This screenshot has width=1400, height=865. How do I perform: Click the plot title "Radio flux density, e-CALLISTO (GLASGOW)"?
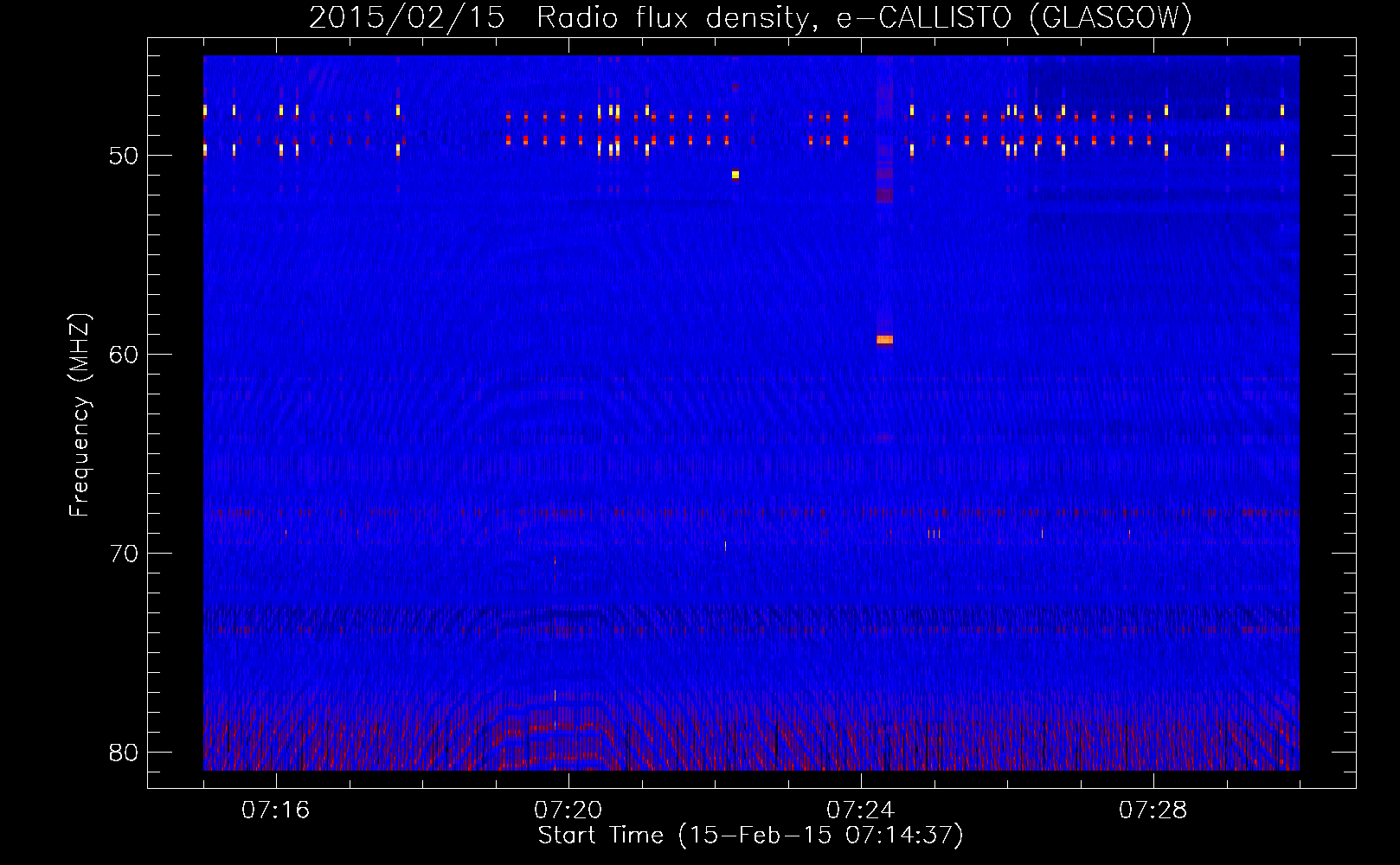point(864,17)
